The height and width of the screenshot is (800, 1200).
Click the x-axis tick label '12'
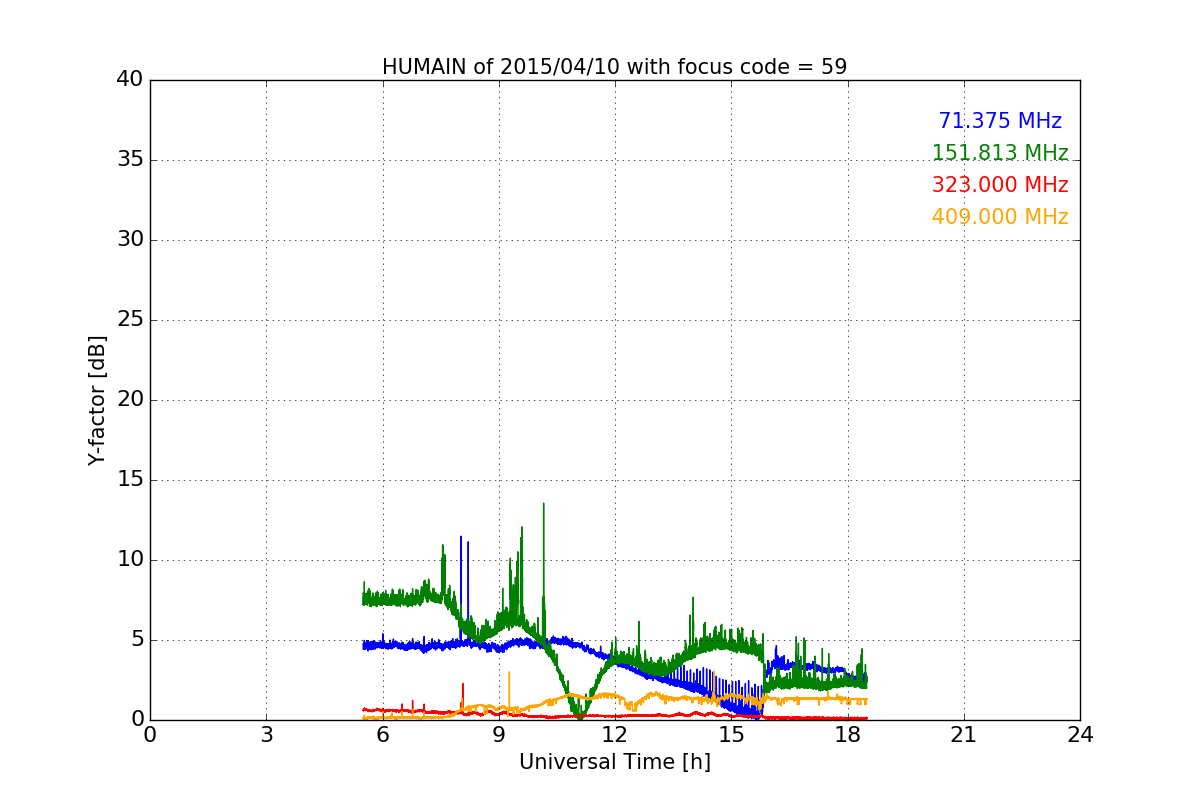pos(615,734)
